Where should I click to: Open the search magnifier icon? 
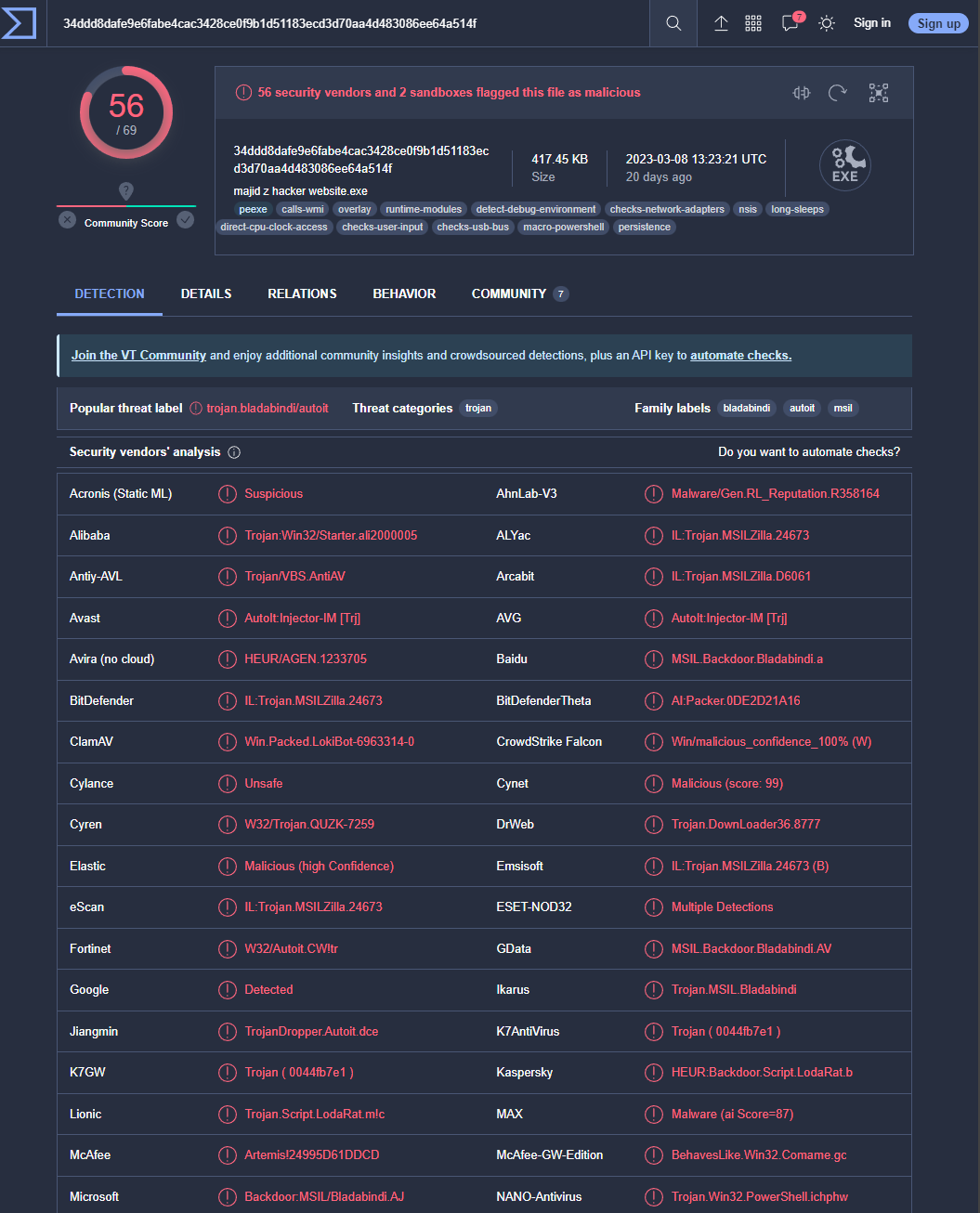click(x=673, y=23)
